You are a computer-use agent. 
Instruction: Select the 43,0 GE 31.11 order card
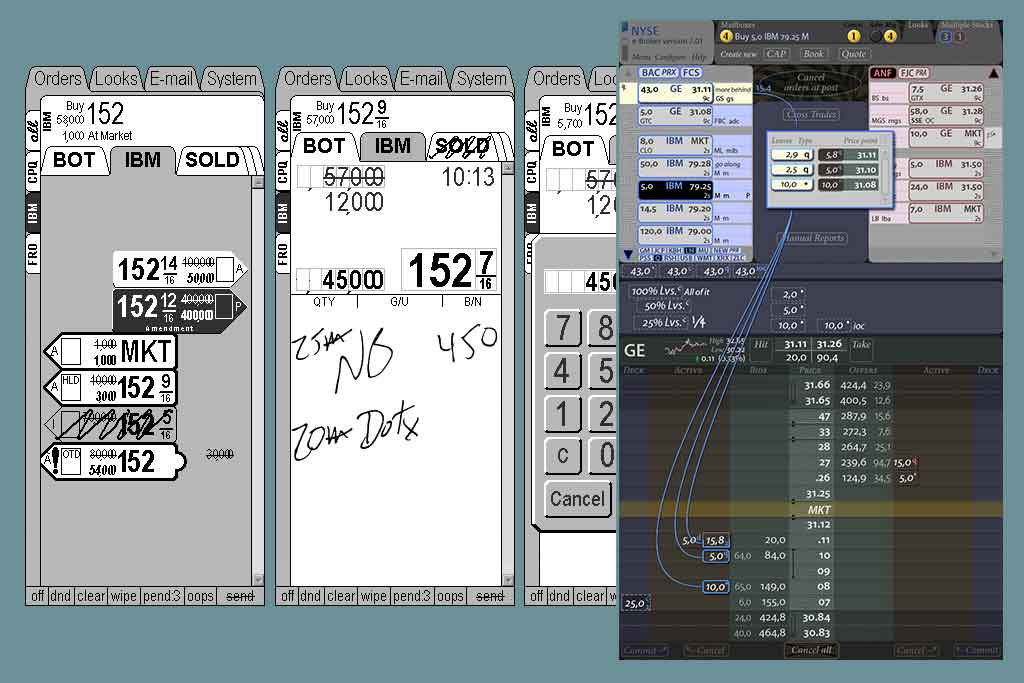(x=675, y=93)
